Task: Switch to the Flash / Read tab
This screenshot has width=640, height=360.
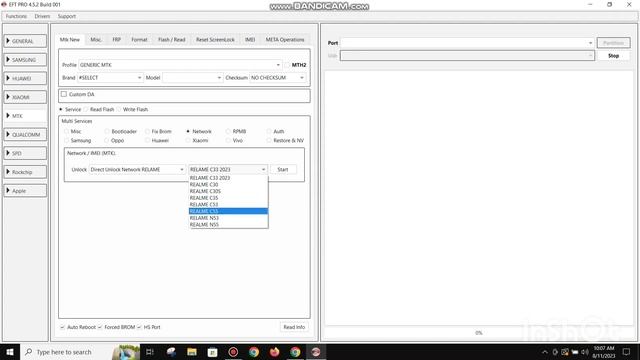Action: click(171, 40)
